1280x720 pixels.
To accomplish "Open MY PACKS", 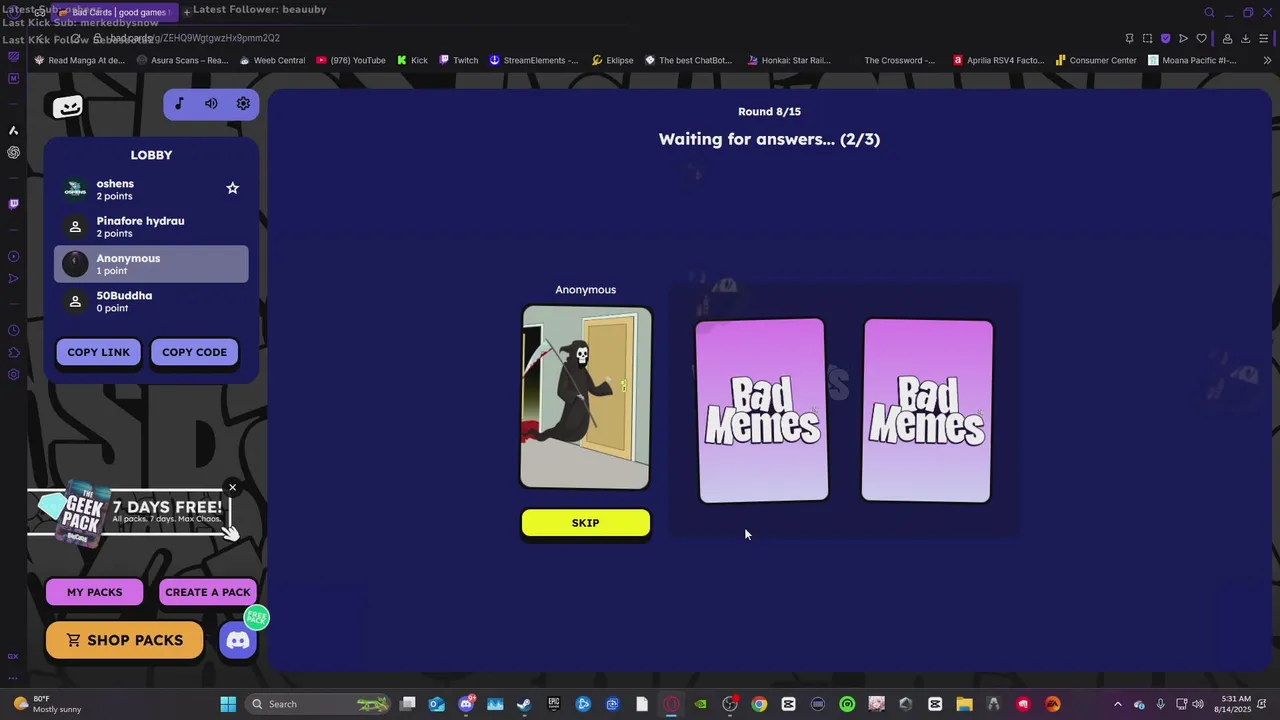I will click(95, 592).
